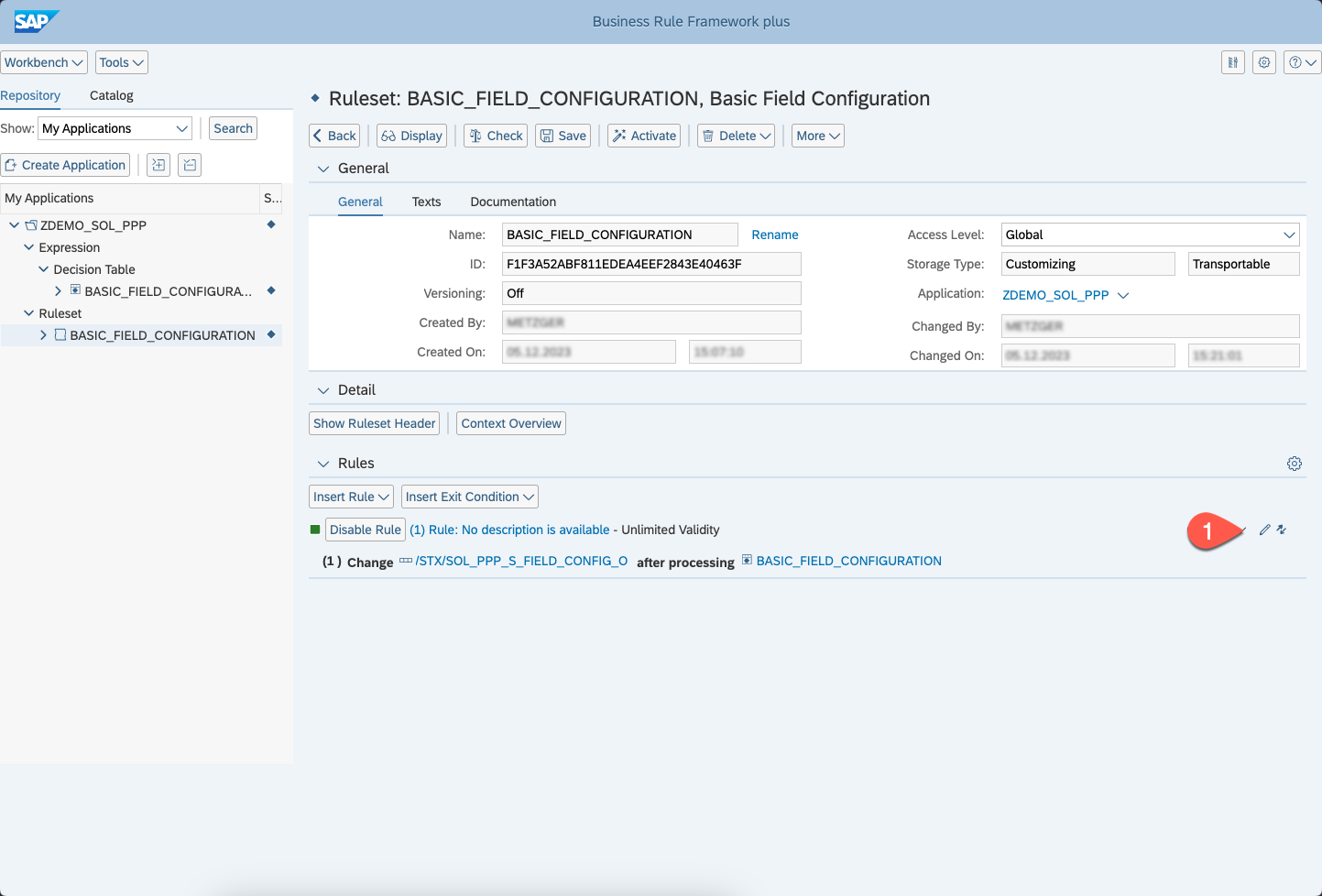Click the expand all nodes icon in Repository
This screenshot has width=1322, height=896.
[158, 165]
